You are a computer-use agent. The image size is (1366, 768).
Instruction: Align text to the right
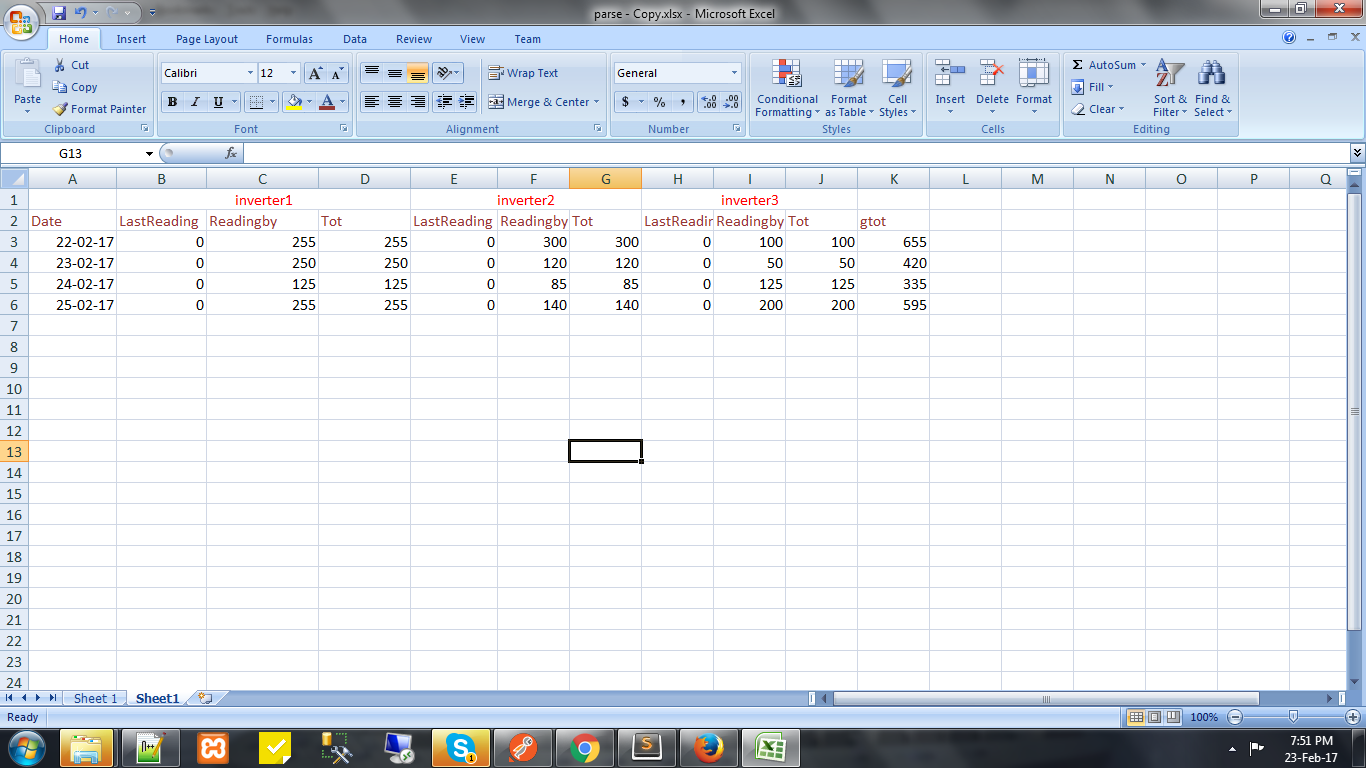418,102
